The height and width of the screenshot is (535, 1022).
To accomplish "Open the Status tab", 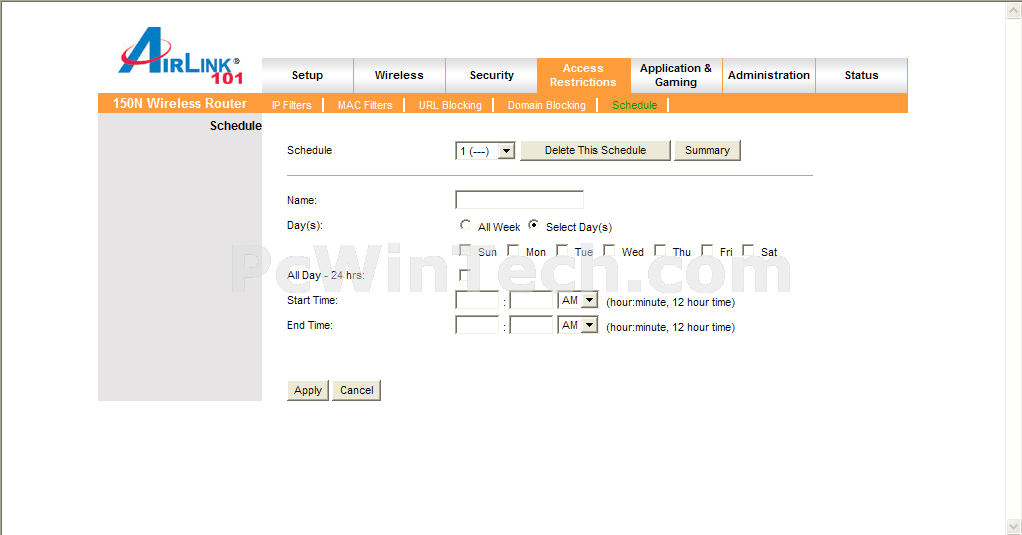I will 861,76.
